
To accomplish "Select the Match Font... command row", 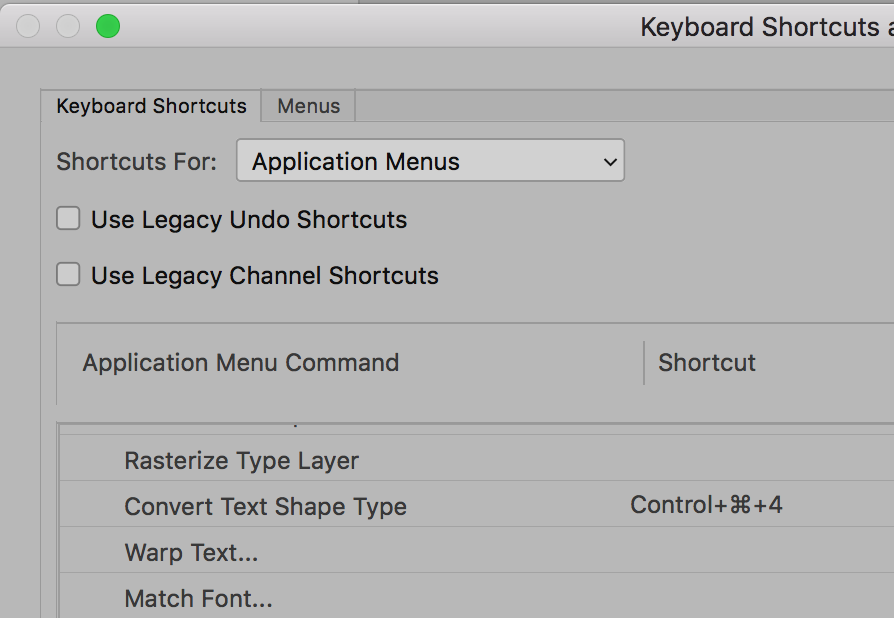I will pos(198,599).
